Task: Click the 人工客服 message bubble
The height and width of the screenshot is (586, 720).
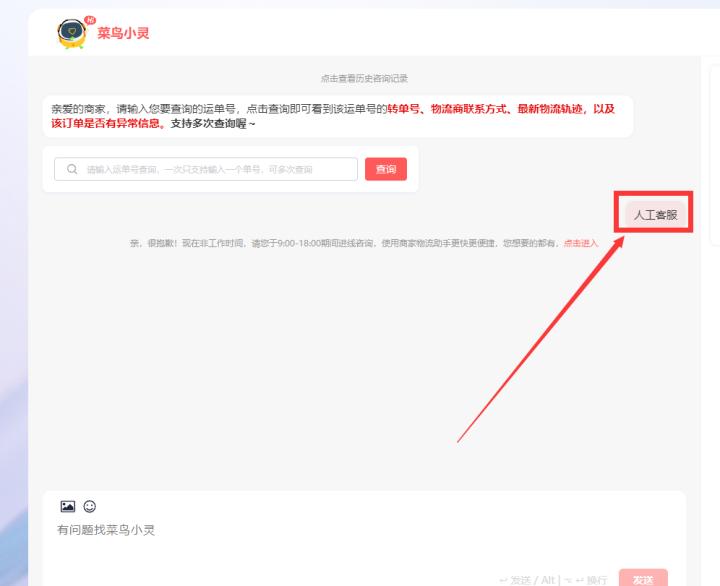Action: (655, 214)
